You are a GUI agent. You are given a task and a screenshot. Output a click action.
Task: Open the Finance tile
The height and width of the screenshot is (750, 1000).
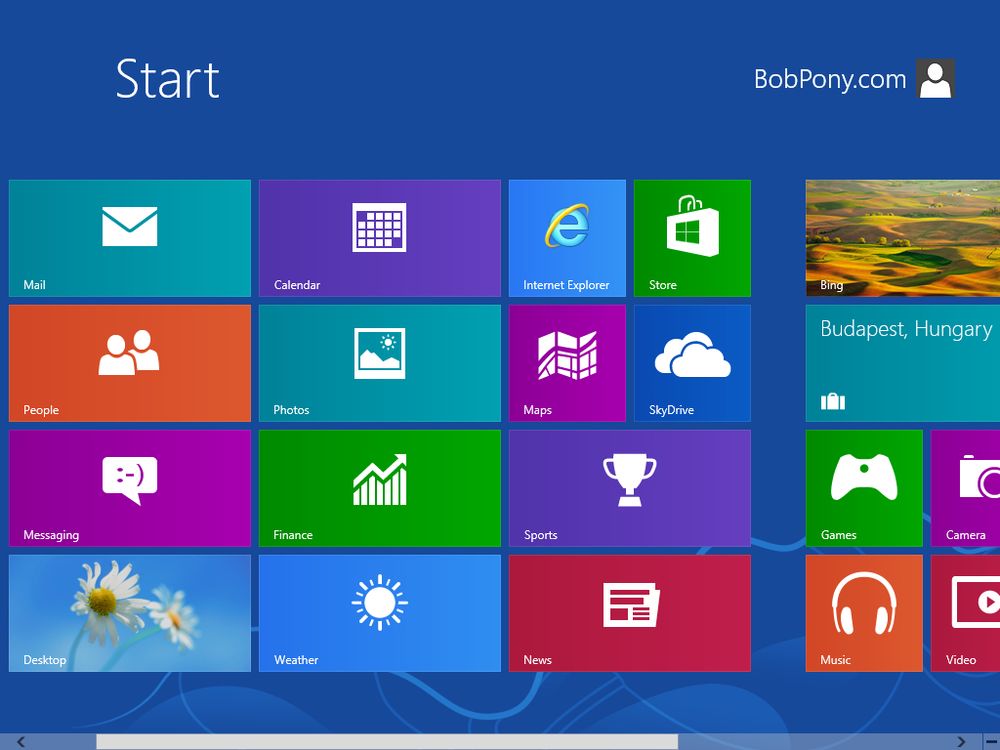click(x=380, y=488)
